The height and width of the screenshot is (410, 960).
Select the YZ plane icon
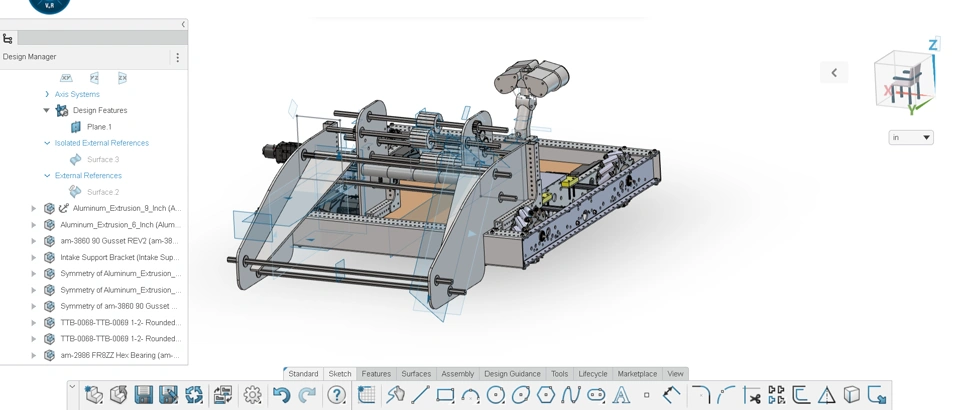tap(94, 78)
